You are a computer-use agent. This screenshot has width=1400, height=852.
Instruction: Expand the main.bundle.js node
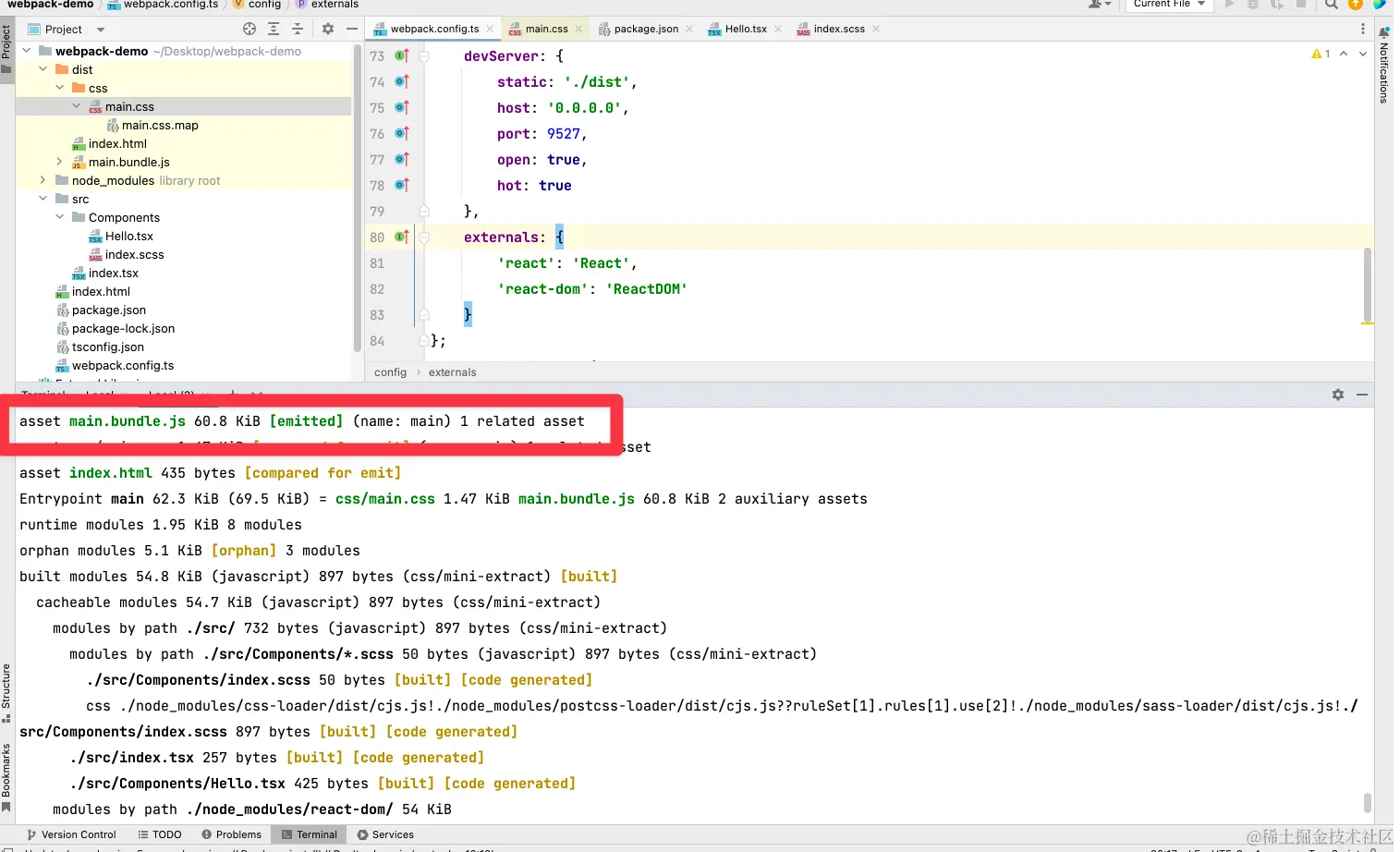coord(60,162)
